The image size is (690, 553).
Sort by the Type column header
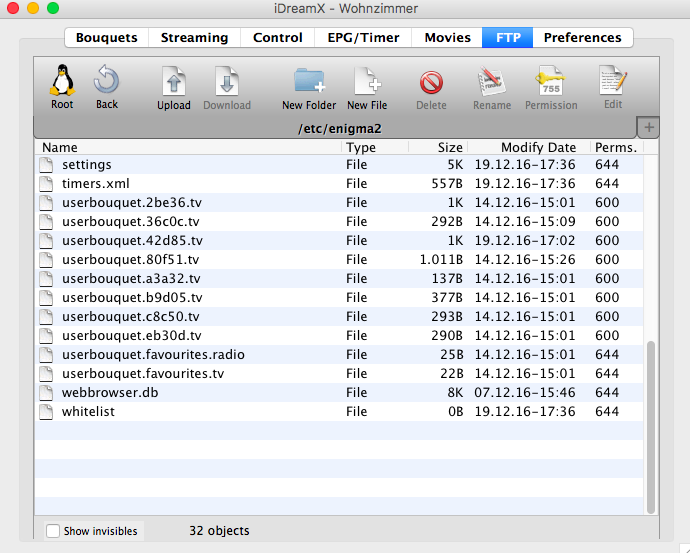[375, 147]
